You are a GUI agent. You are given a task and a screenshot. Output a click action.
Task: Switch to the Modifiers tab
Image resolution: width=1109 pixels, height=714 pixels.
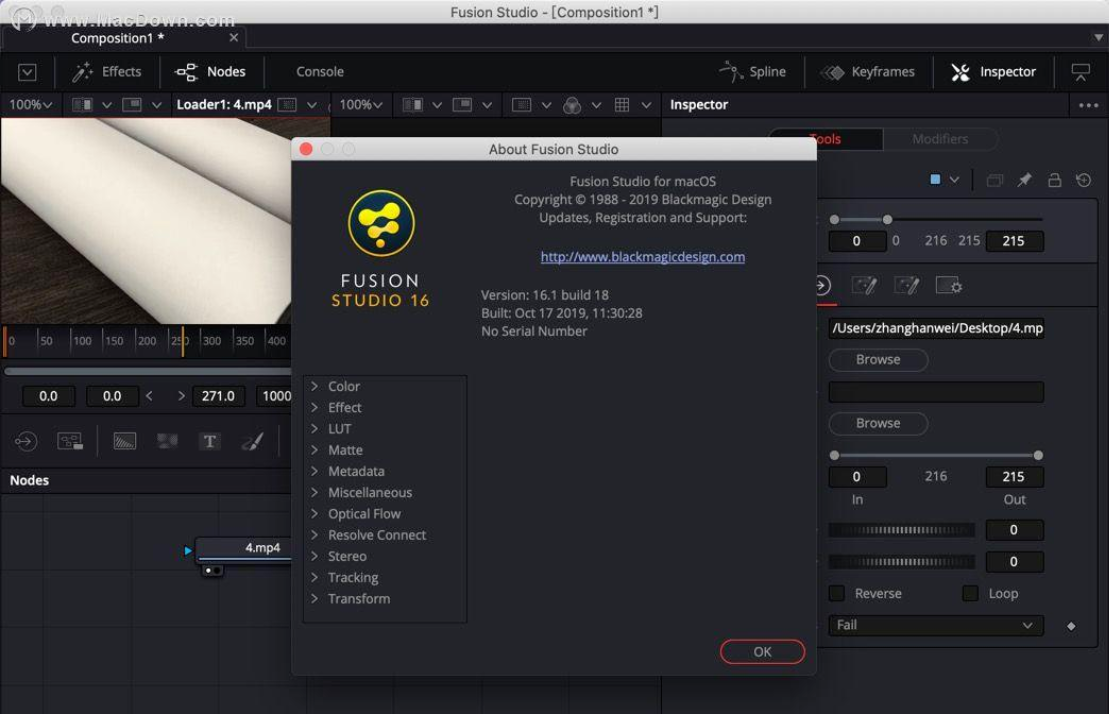point(939,139)
